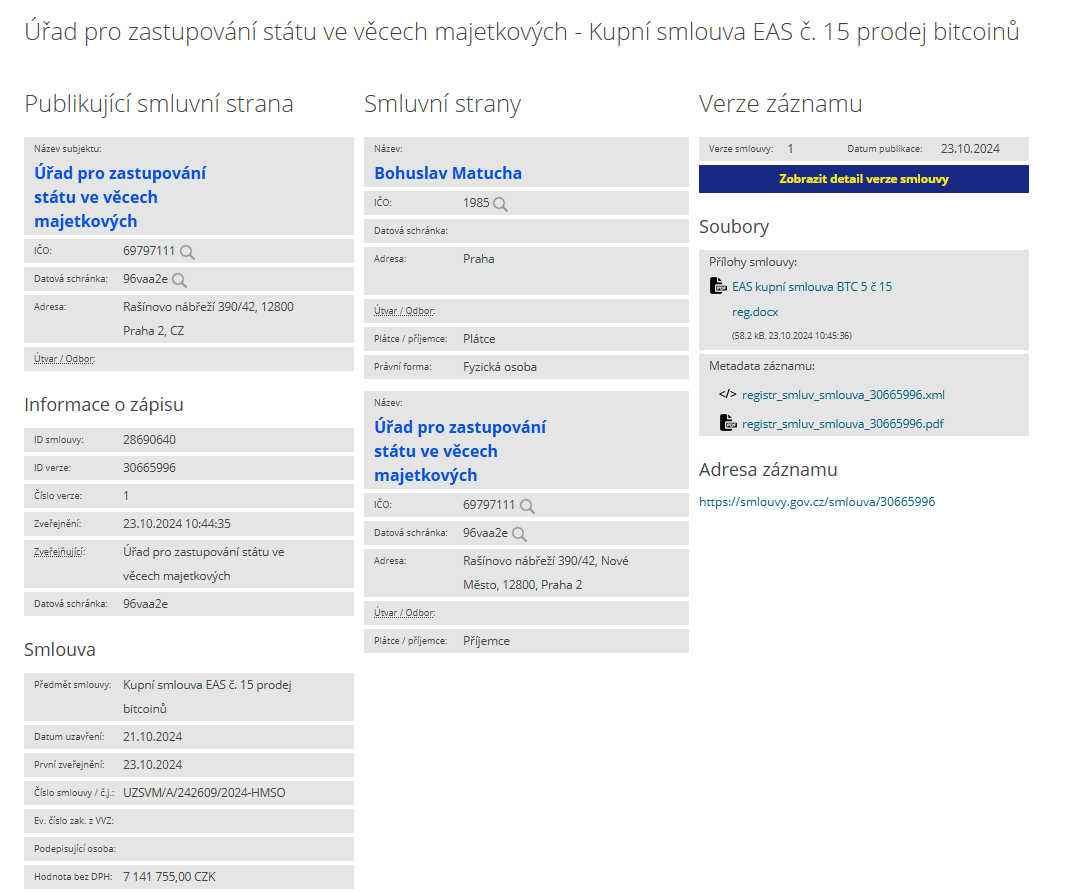The width and height of the screenshot is (1073, 893).
Task: Click subject Kupní smlouva EAS č. 15 prodej bitcoinů
Action: pyautogui.click(x=207, y=697)
